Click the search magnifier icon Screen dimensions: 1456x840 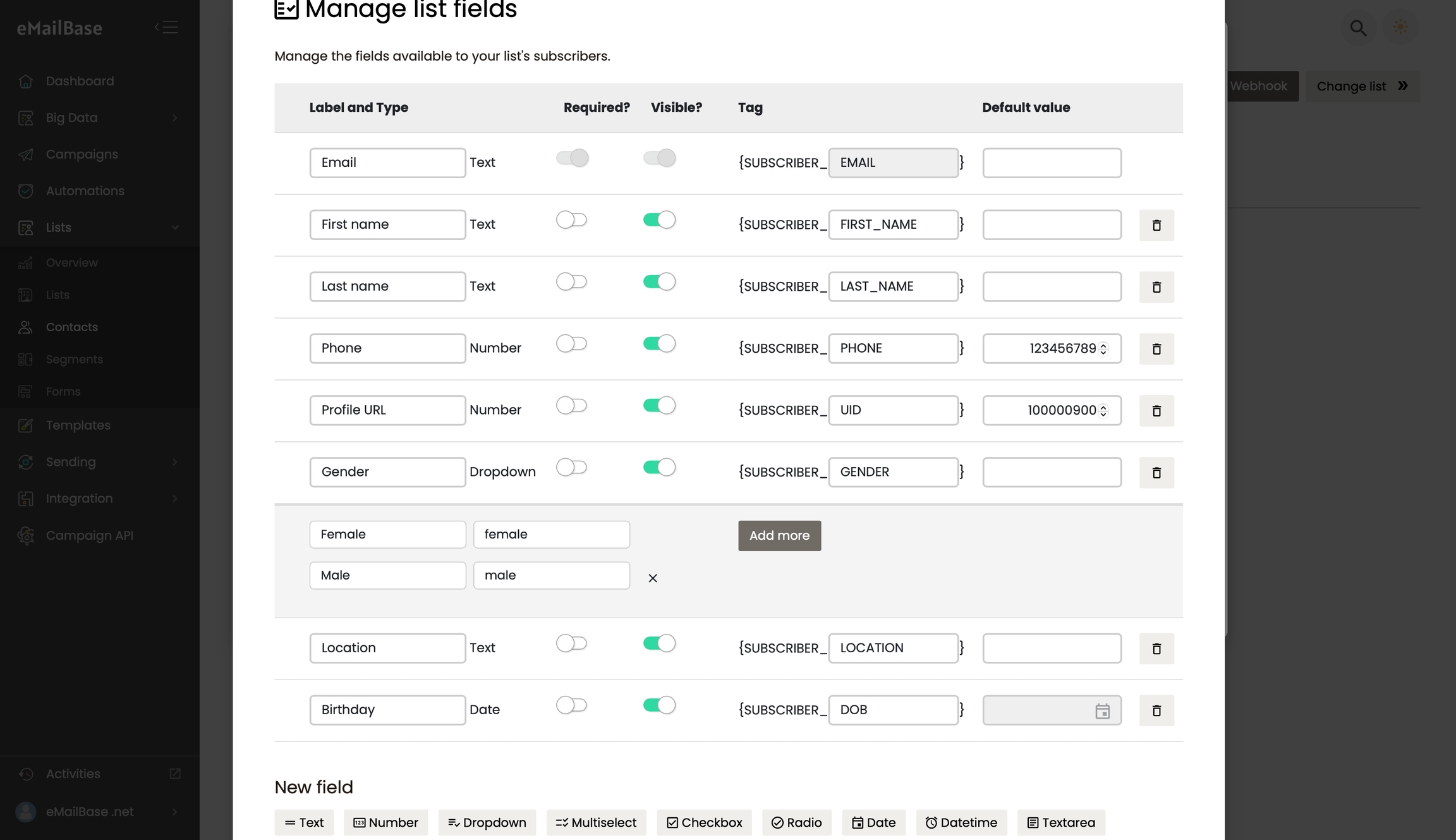coord(1358,28)
